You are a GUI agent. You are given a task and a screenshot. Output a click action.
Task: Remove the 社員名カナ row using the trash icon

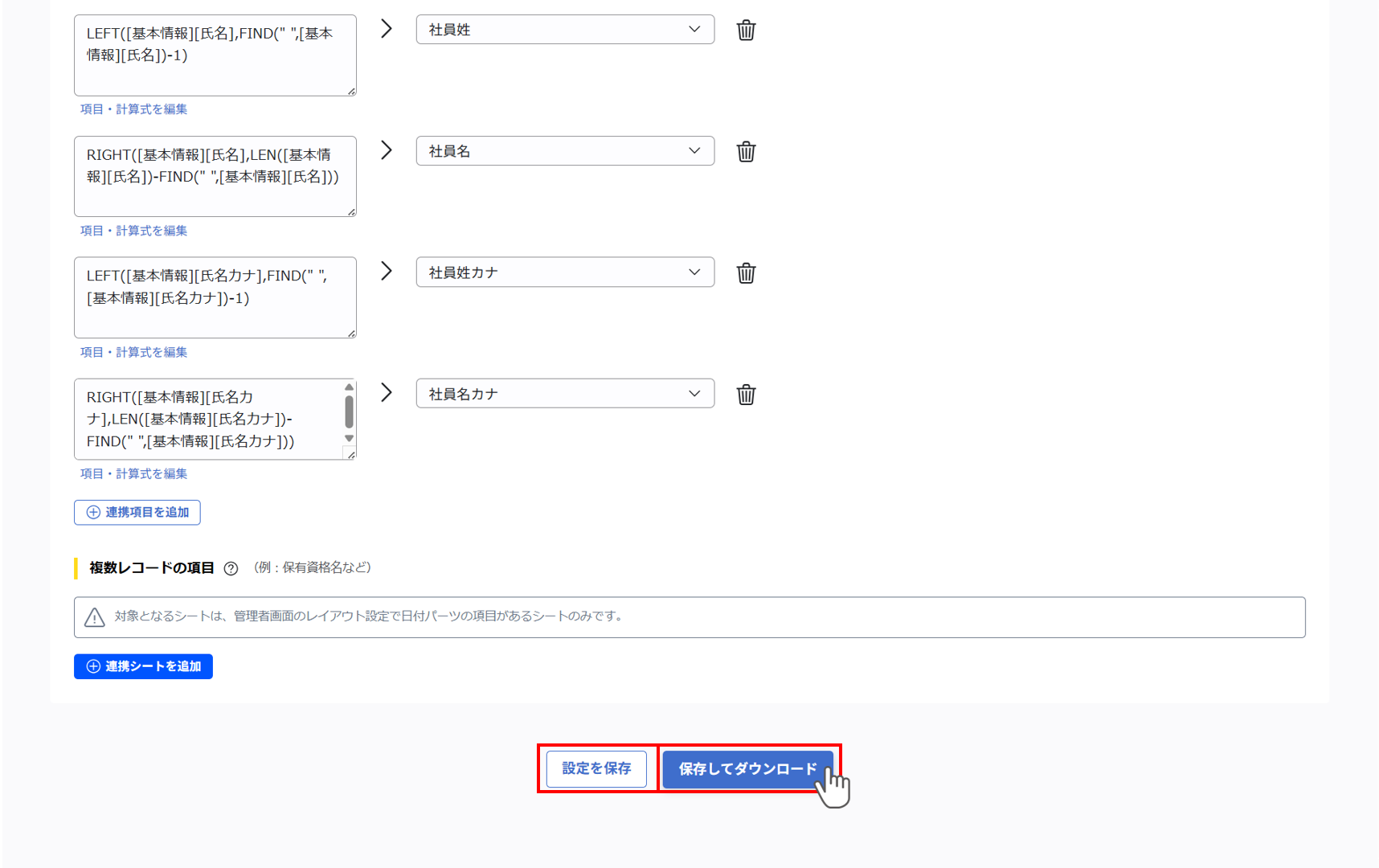tap(746, 394)
